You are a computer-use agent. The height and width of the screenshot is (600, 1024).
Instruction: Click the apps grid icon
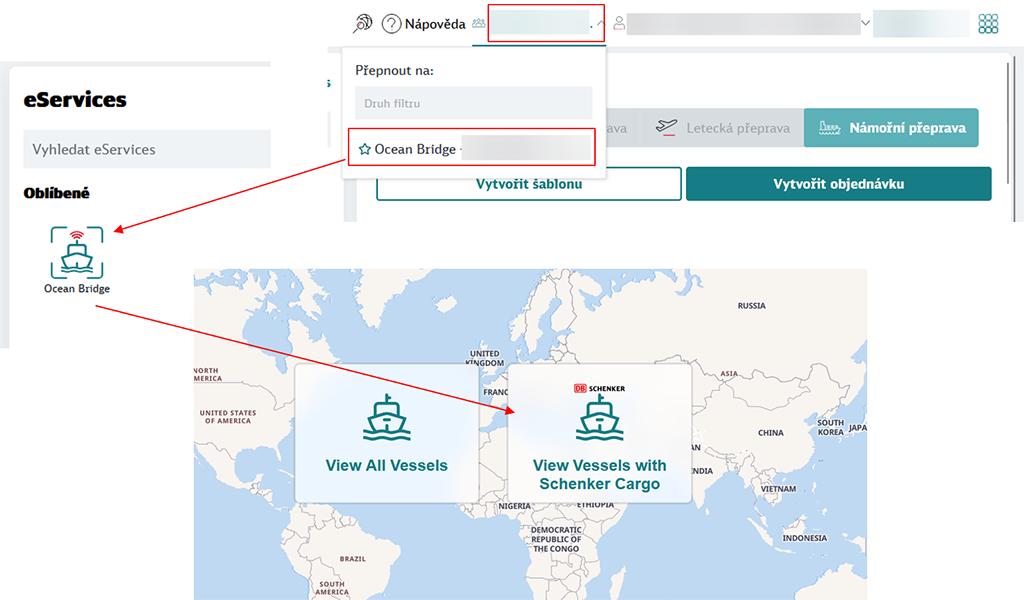[988, 24]
